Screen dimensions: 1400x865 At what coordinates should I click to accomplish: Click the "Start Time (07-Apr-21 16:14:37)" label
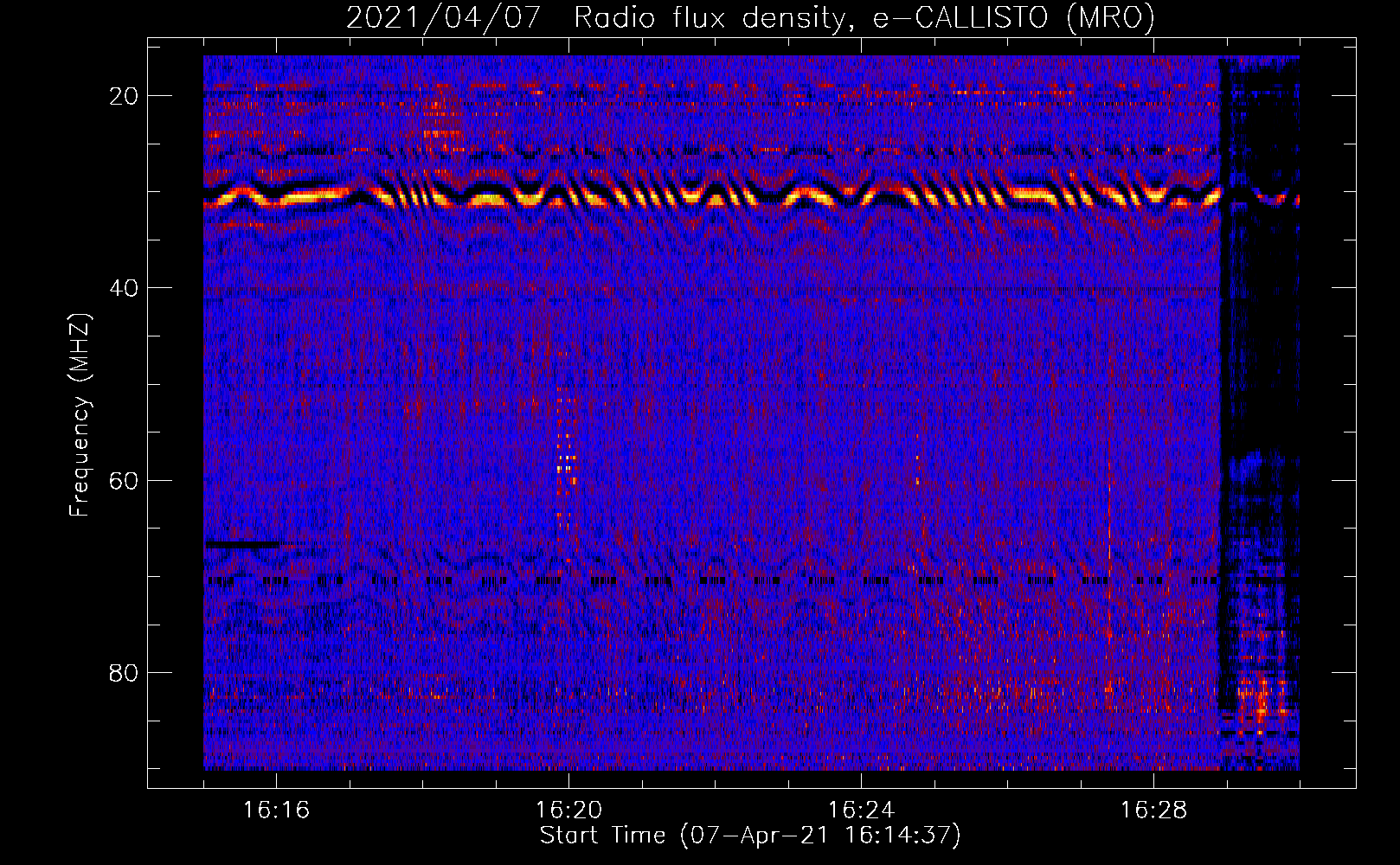coord(750,836)
